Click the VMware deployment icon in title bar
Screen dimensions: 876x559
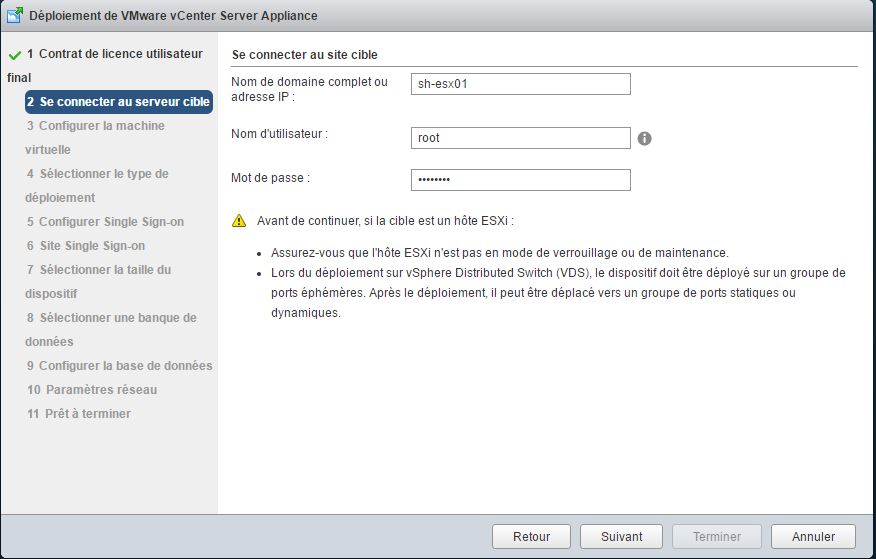(x=15, y=15)
